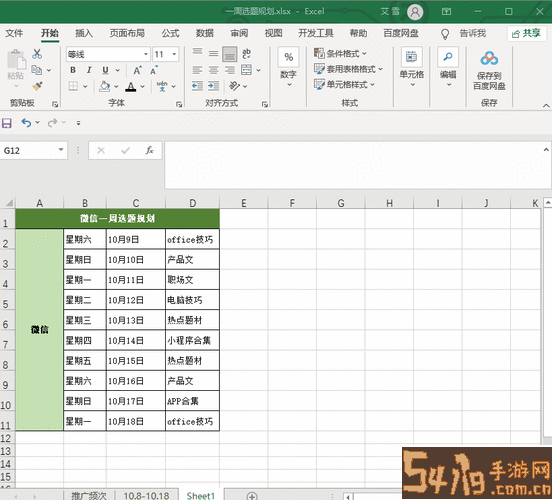
Task: Click the 共享 Share button
Action: (x=526, y=33)
